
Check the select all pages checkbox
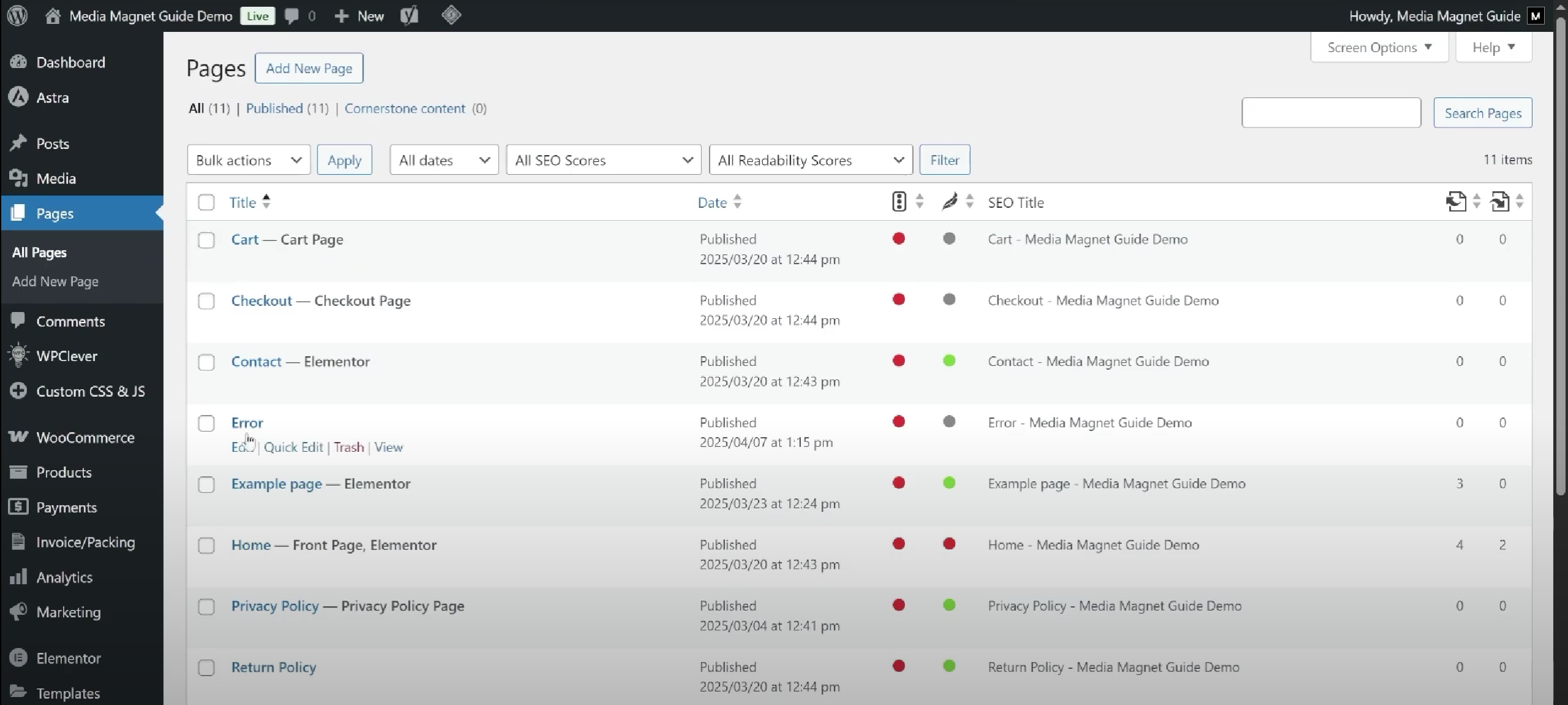tap(206, 202)
